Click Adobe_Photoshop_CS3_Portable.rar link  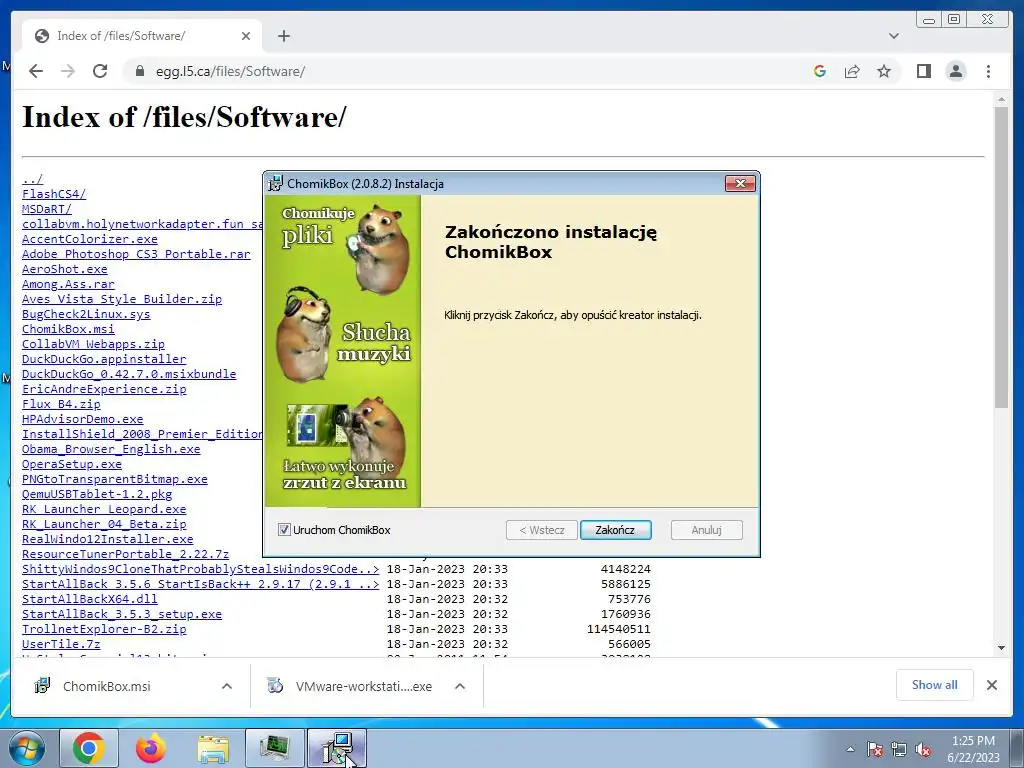(x=136, y=254)
